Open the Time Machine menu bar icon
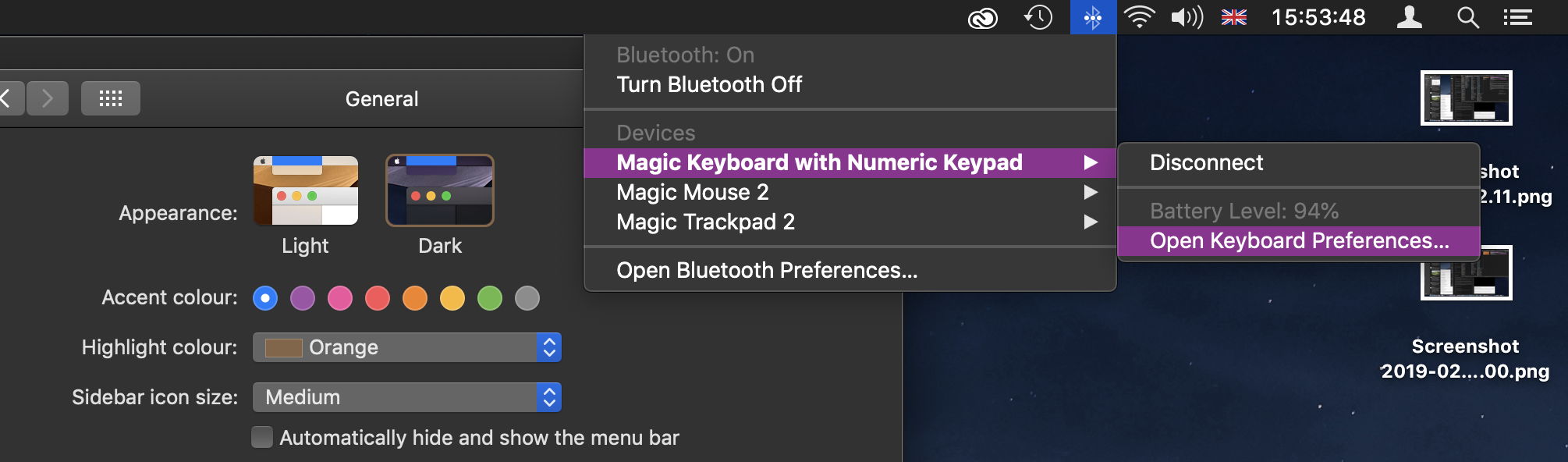 pos(1038,17)
